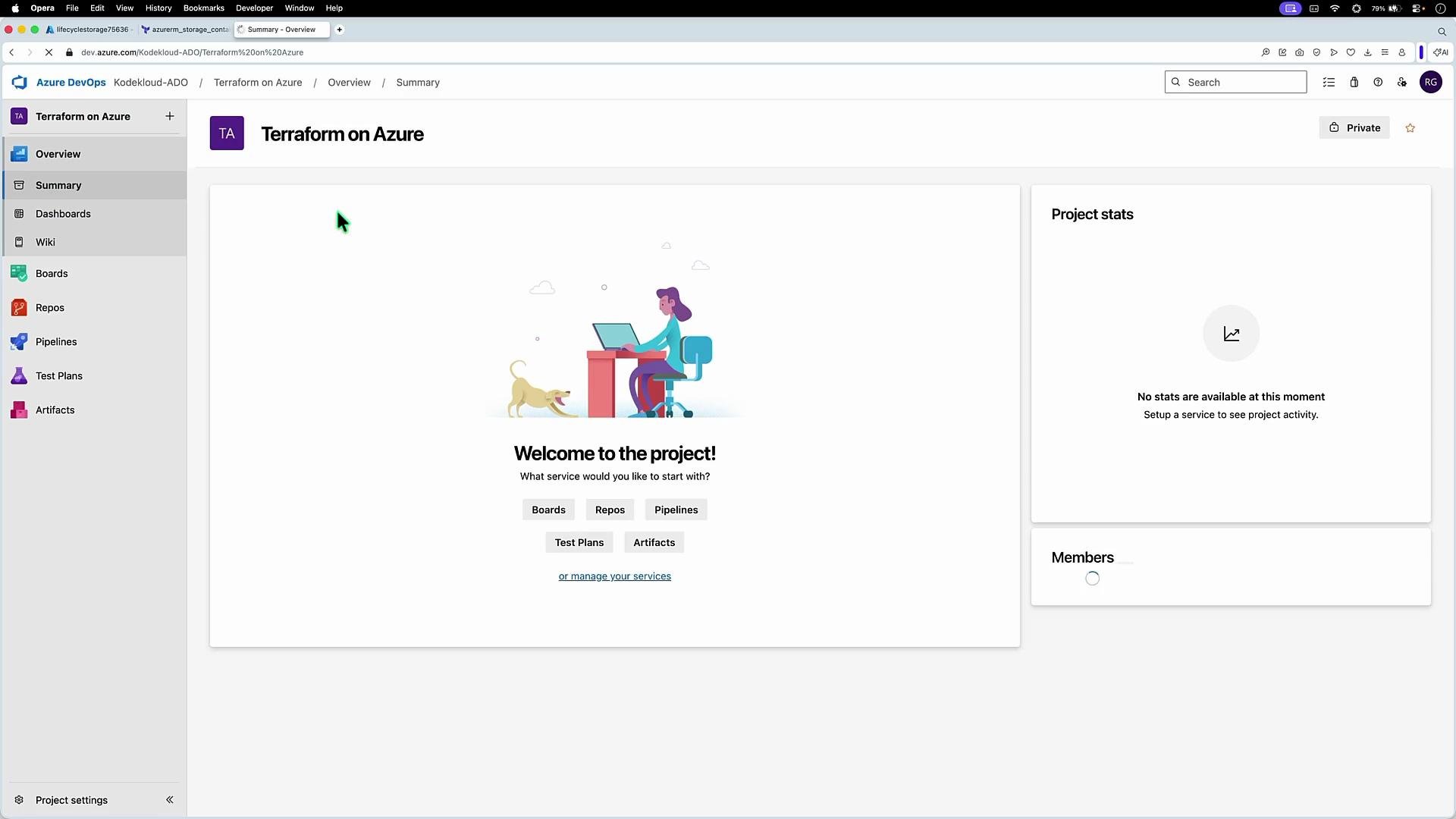The width and height of the screenshot is (1456, 819).
Task: Click Terraform on Azure breadcrumb
Action: pos(258,82)
